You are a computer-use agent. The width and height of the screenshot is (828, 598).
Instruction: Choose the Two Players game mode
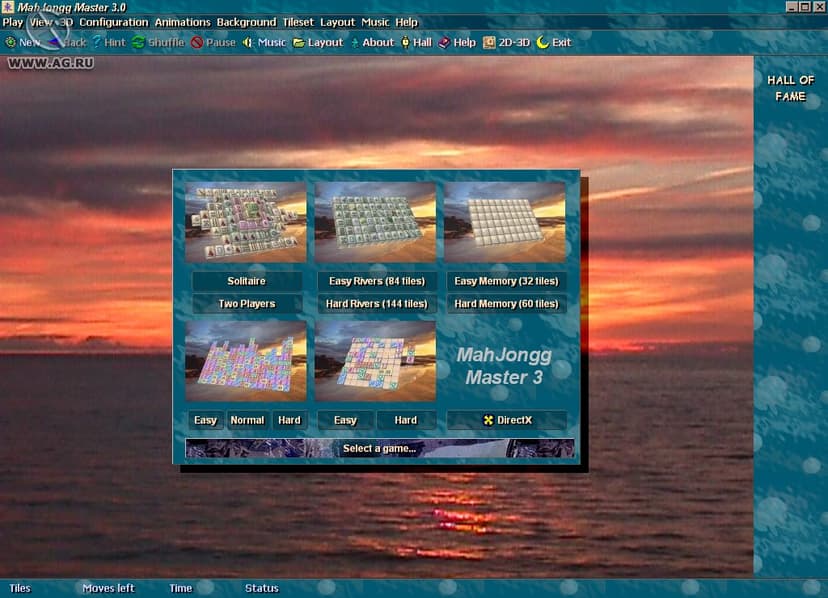pos(247,304)
